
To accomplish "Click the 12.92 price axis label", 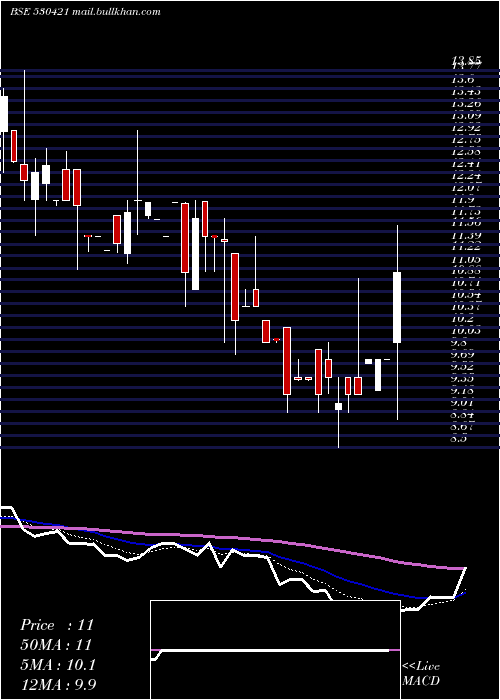I will click(467, 128).
